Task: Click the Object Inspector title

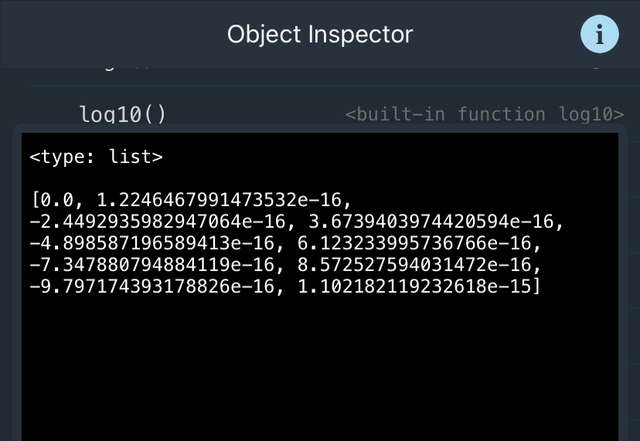Action: coord(320,35)
